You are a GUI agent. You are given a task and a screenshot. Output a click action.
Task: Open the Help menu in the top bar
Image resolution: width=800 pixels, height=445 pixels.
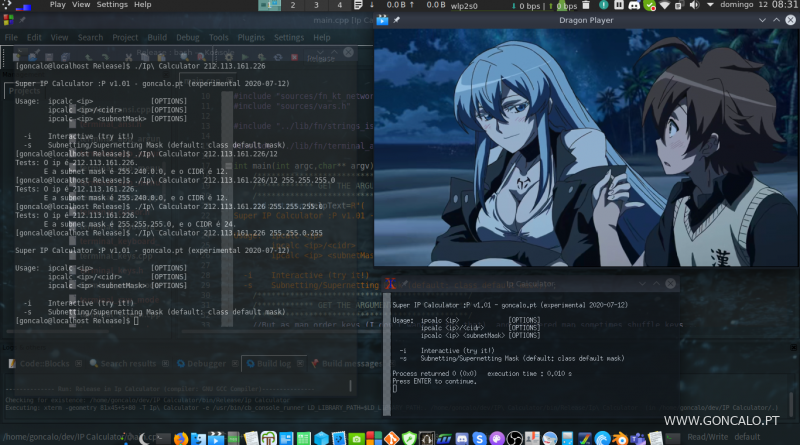[142, 5]
